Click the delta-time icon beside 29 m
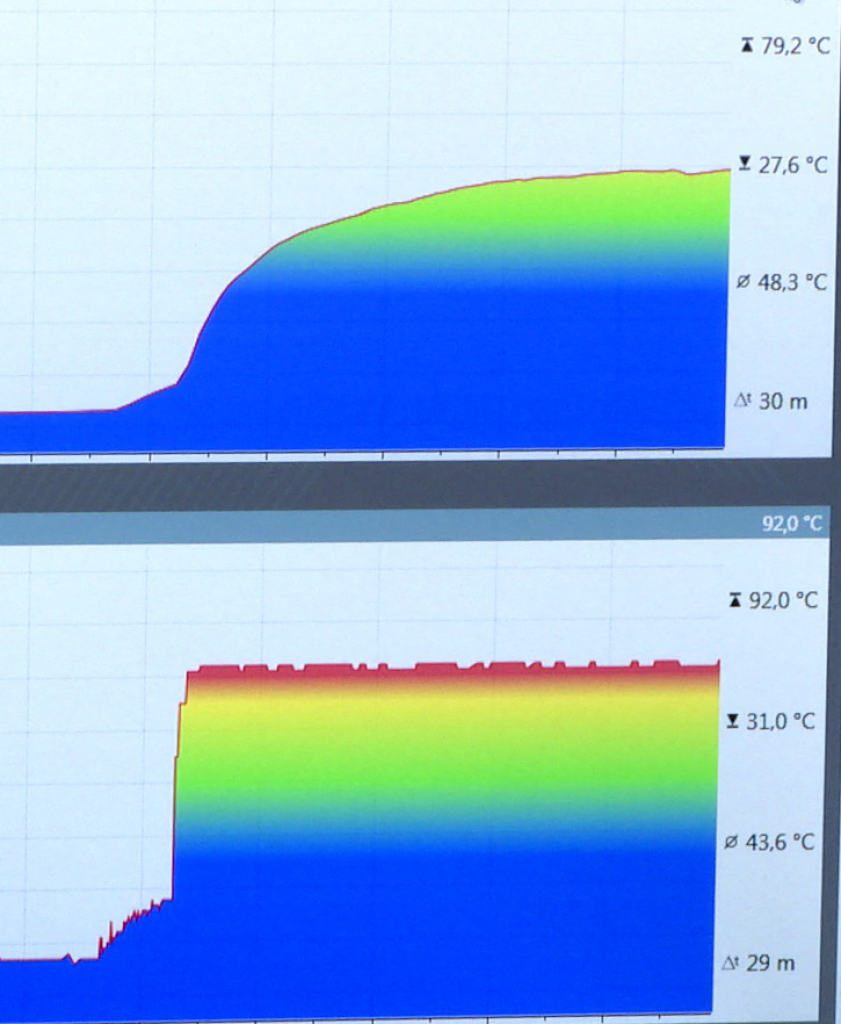Image resolution: width=841 pixels, height=1024 pixels. click(731, 963)
